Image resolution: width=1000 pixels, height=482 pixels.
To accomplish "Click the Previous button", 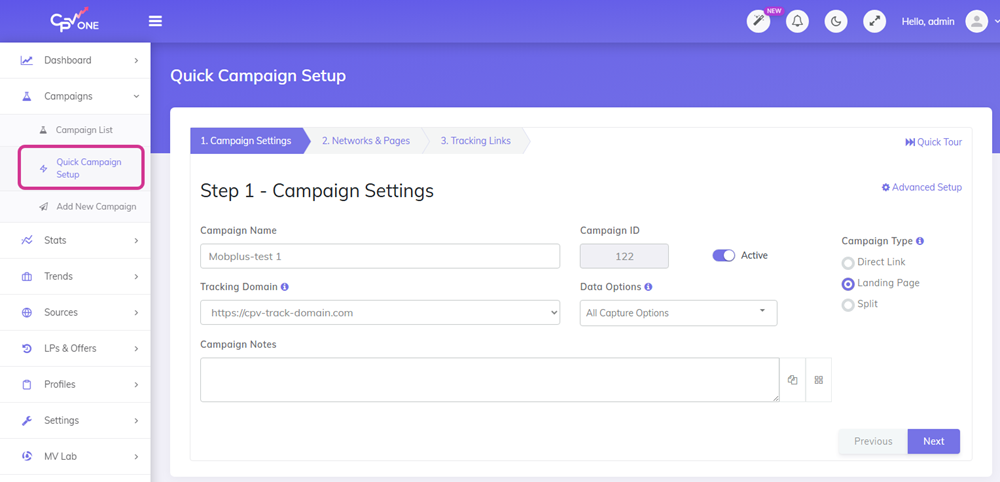I will click(x=873, y=441).
